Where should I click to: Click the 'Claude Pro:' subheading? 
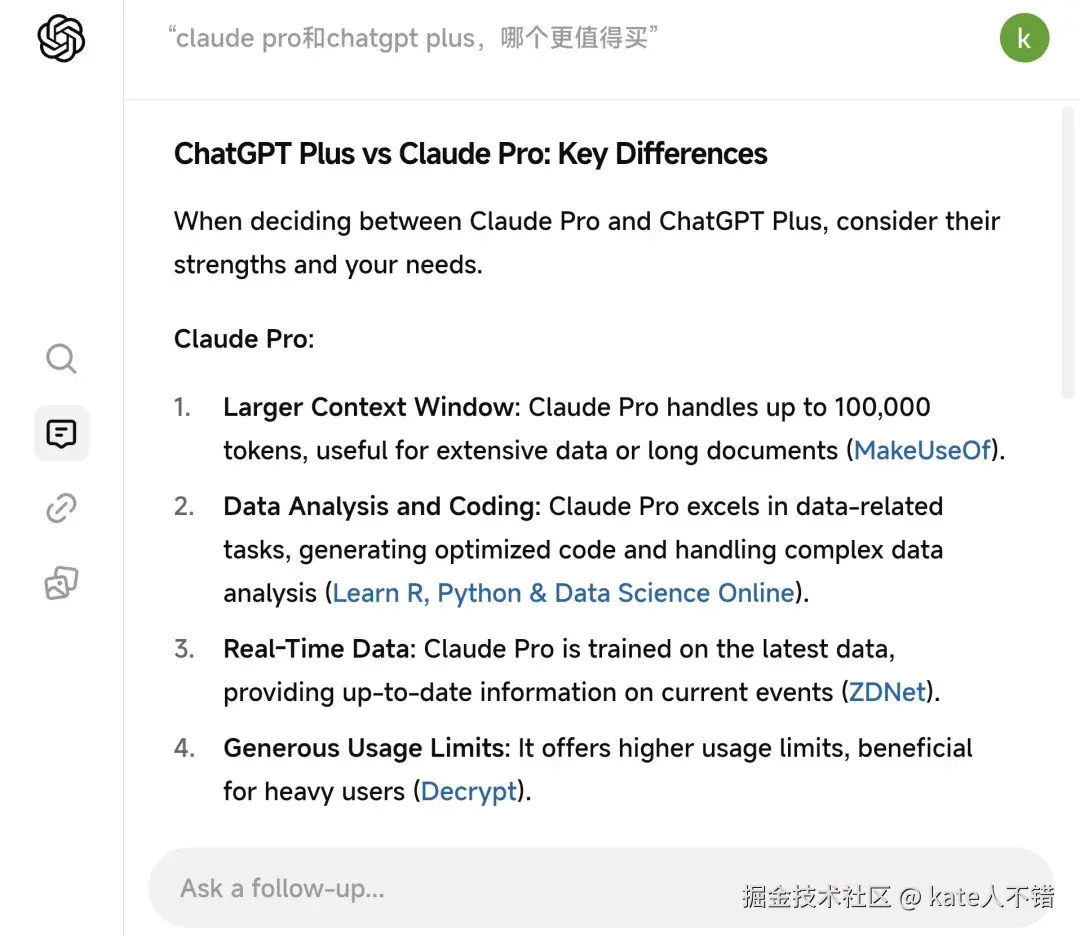coord(244,339)
